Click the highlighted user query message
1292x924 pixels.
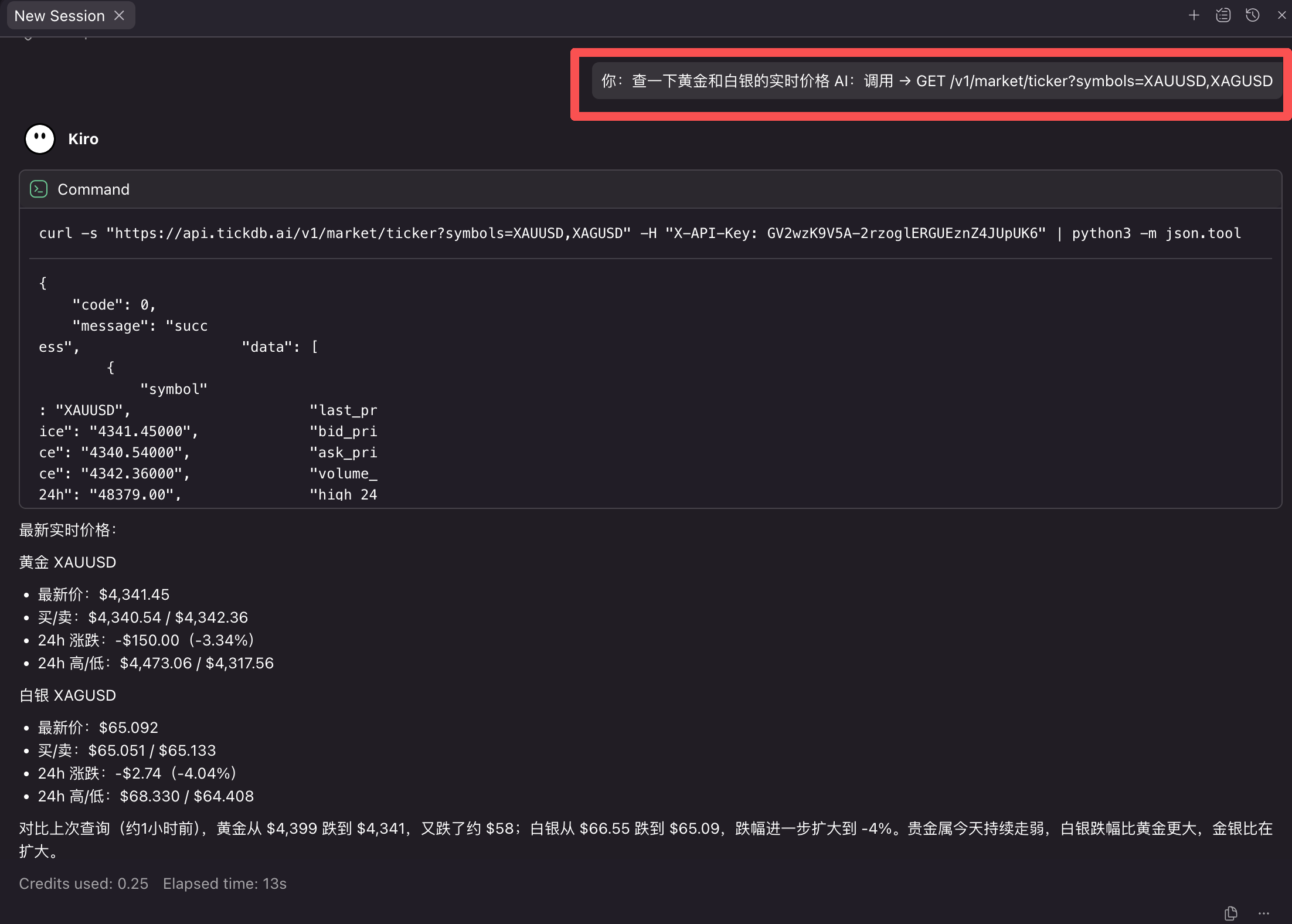pos(932,81)
